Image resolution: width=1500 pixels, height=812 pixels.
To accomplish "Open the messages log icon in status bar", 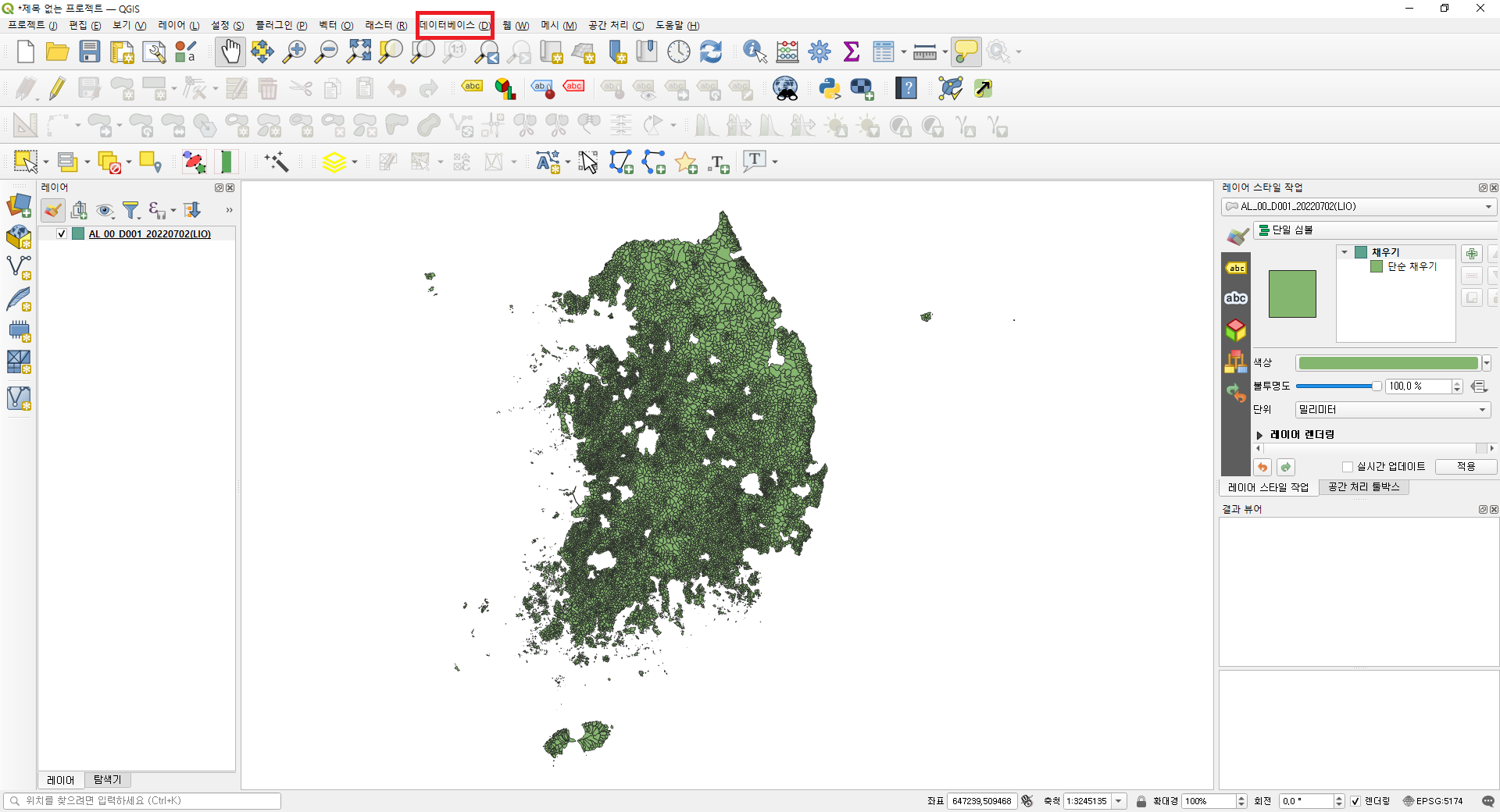I will [1488, 801].
